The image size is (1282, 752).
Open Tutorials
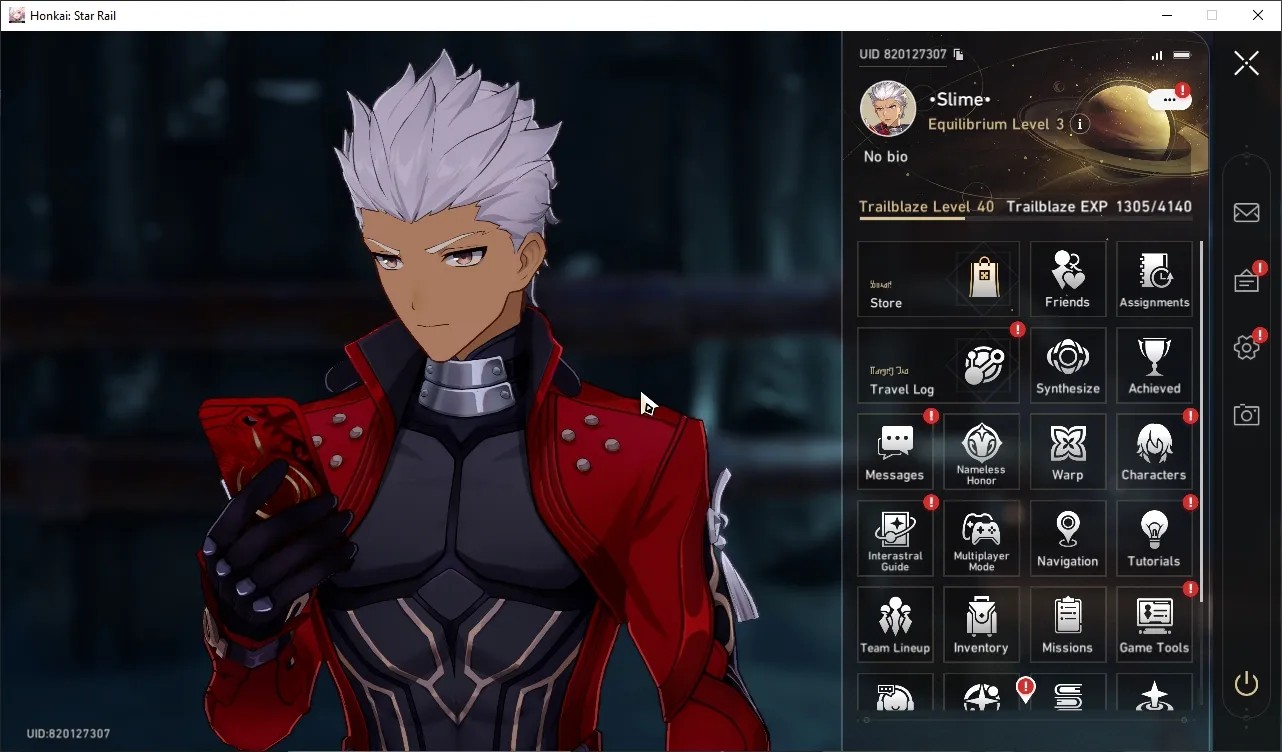pos(1154,538)
